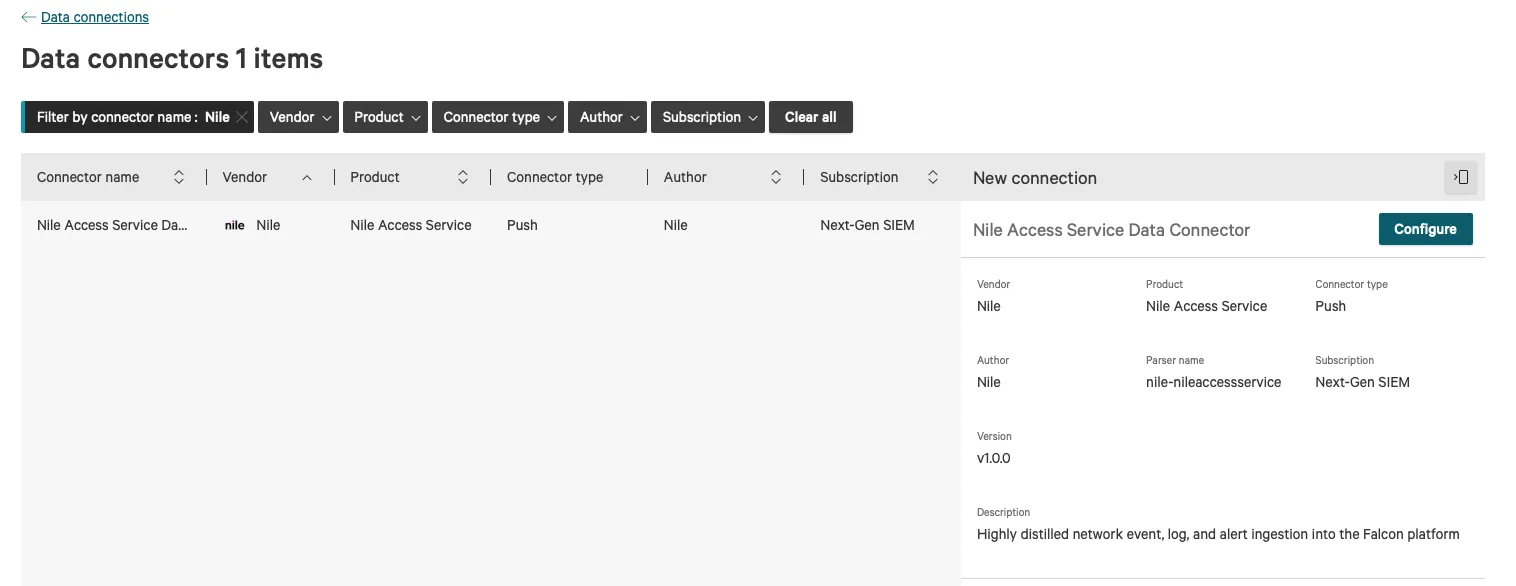Open the Subscription filter dropdown

pyautogui.click(x=708, y=117)
